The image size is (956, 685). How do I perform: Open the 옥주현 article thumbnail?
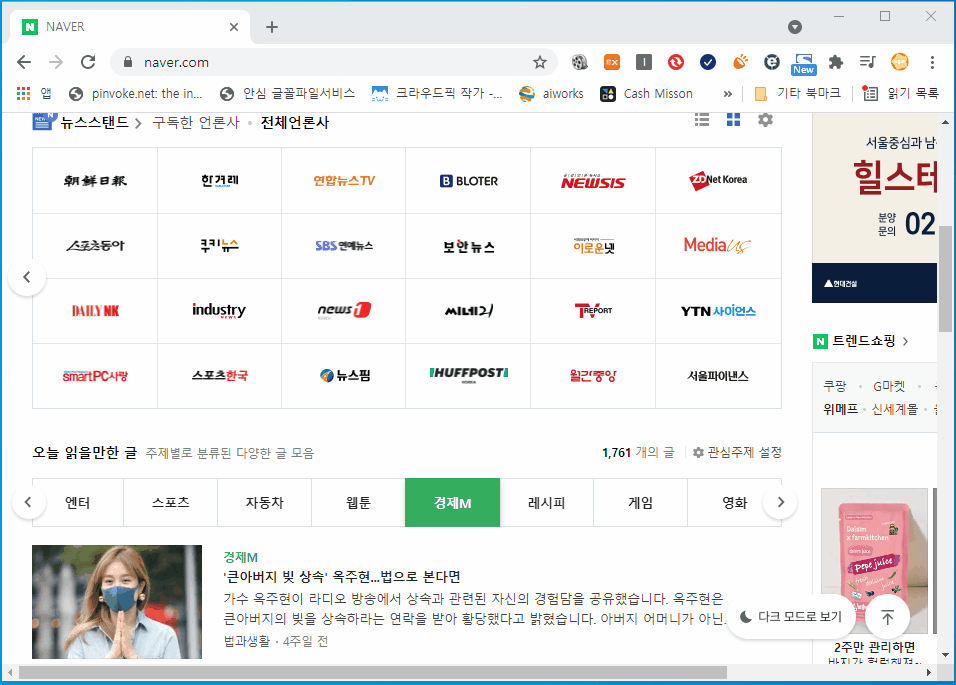117,602
